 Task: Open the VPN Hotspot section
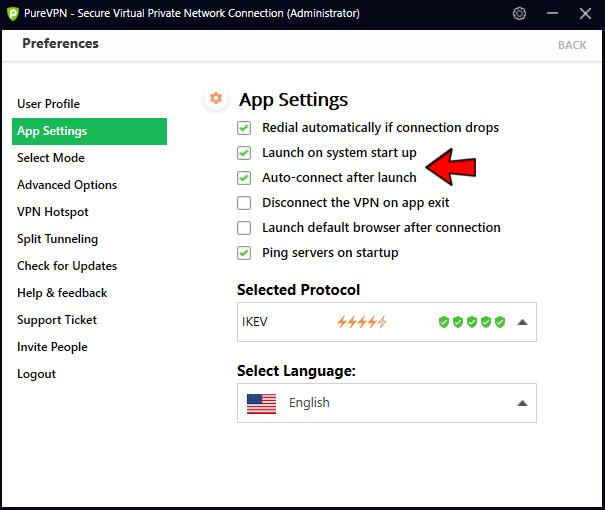pyautogui.click(x=53, y=212)
